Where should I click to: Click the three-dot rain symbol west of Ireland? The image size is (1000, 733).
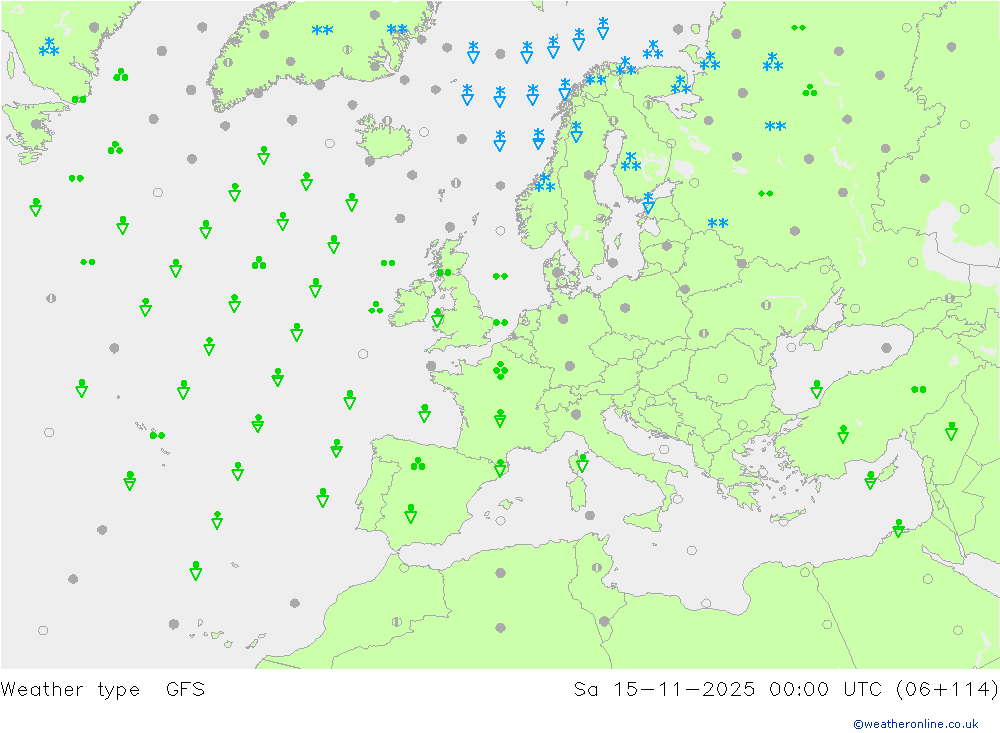tap(376, 308)
